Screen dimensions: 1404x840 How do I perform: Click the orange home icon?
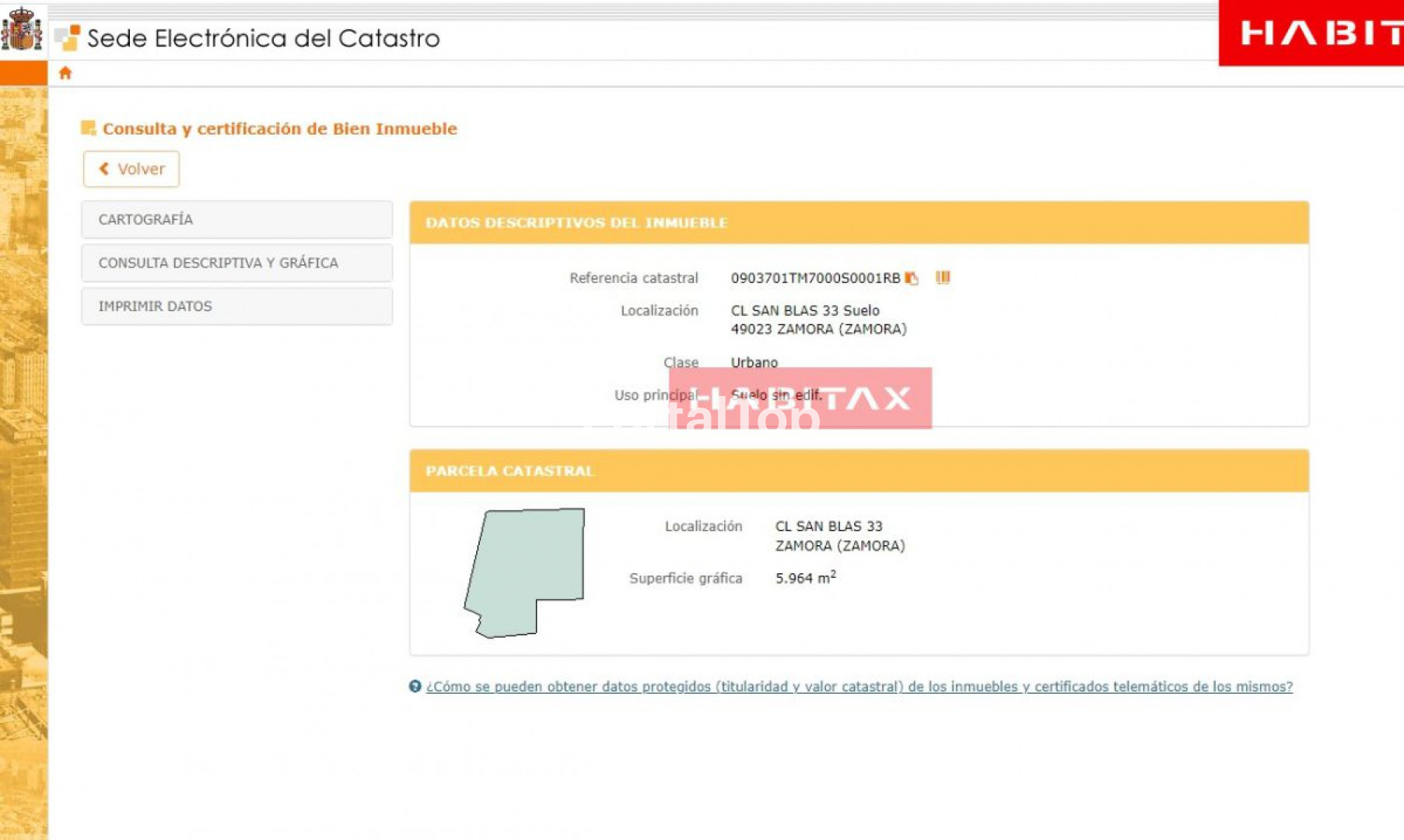point(65,73)
